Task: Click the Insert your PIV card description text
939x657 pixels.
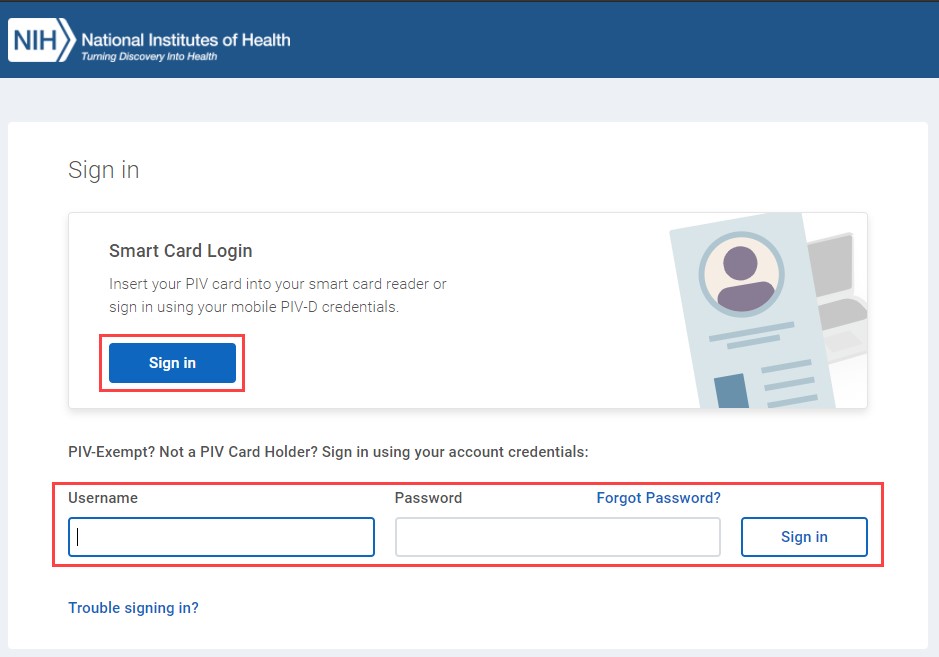Action: pos(277,295)
